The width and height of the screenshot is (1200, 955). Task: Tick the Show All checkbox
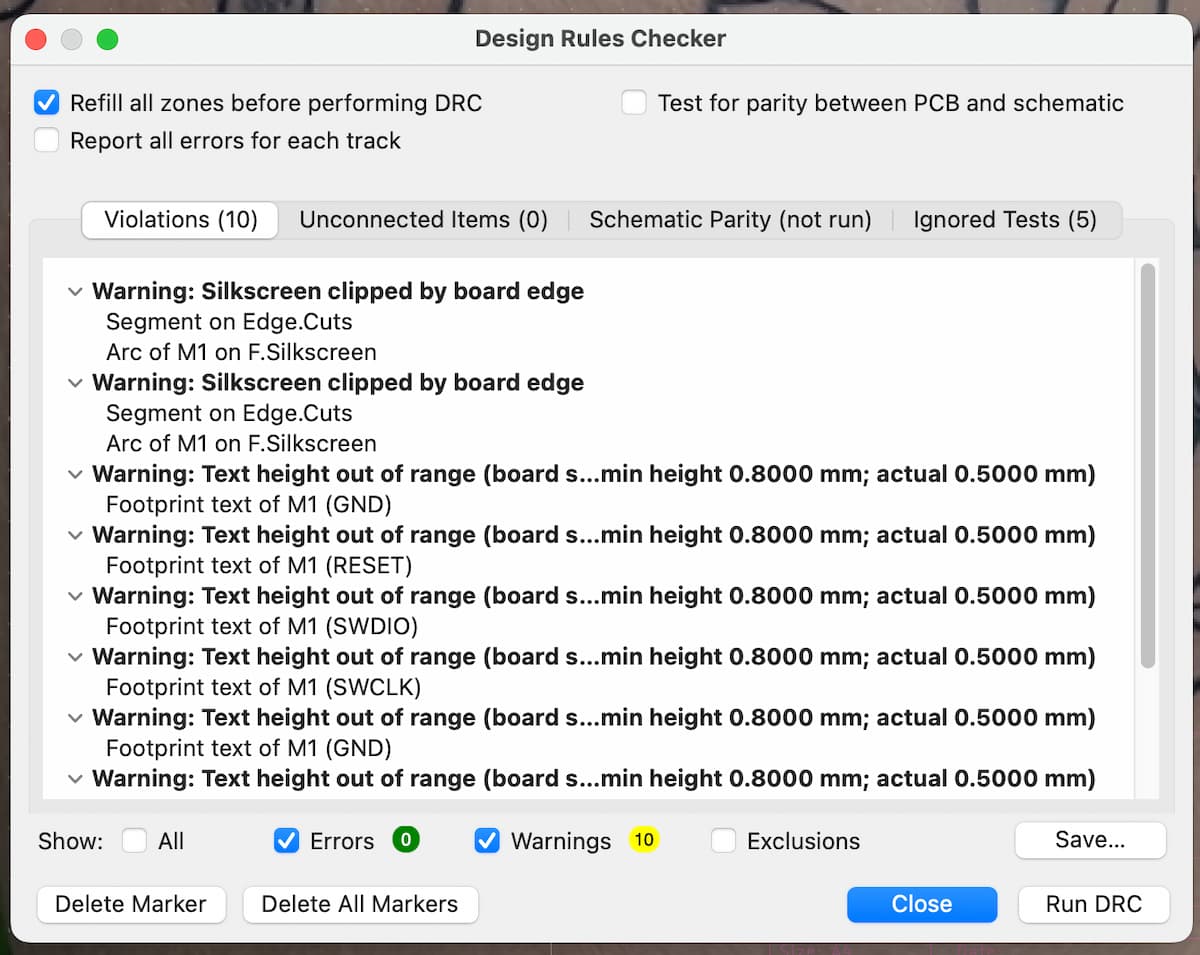pos(134,841)
